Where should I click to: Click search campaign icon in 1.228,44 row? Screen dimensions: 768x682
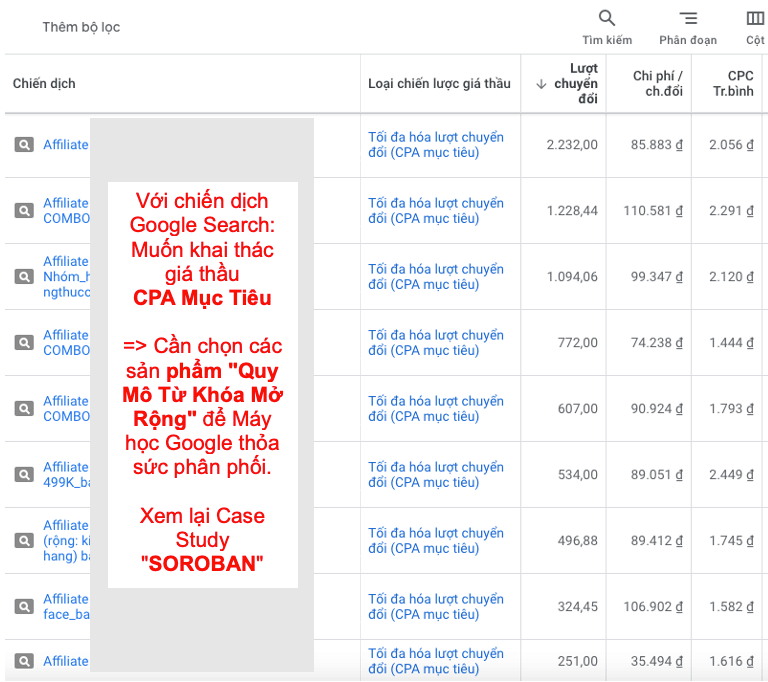pos(24,211)
